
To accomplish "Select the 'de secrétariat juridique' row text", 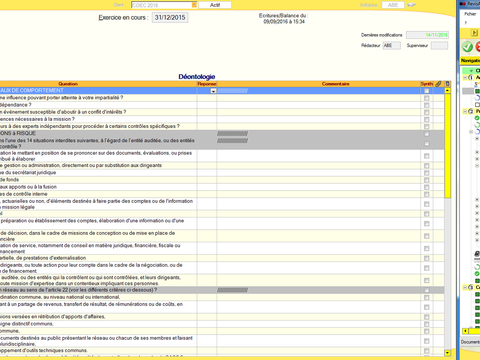I will pyautogui.click(x=28, y=173).
